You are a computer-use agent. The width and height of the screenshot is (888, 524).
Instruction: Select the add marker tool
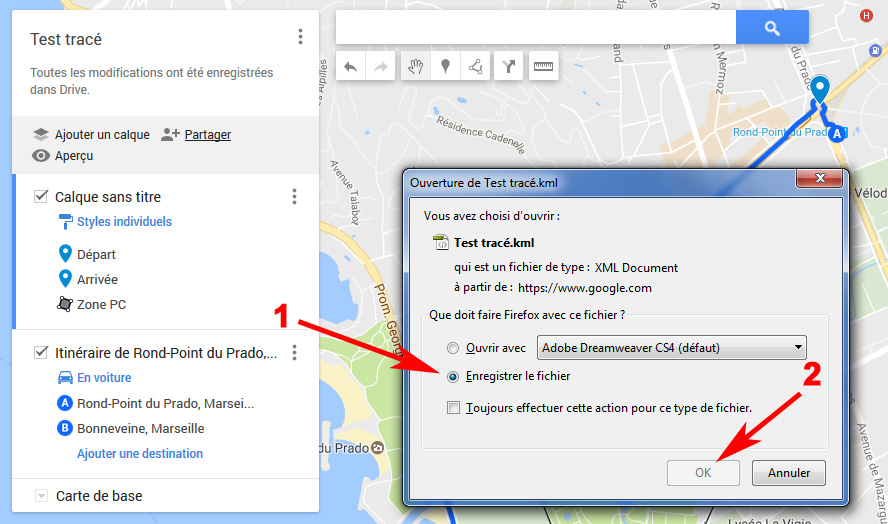[446, 67]
